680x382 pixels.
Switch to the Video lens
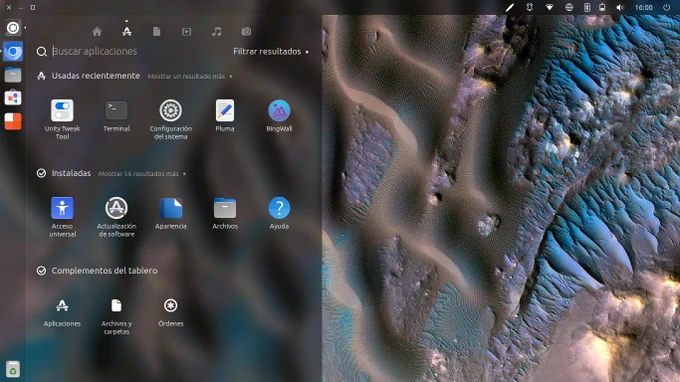point(186,32)
